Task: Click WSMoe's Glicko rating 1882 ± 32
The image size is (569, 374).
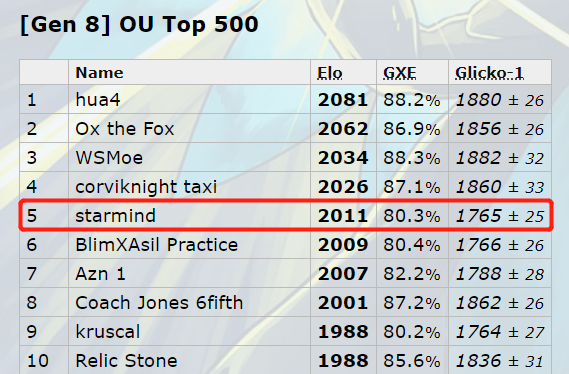Action: (500, 158)
